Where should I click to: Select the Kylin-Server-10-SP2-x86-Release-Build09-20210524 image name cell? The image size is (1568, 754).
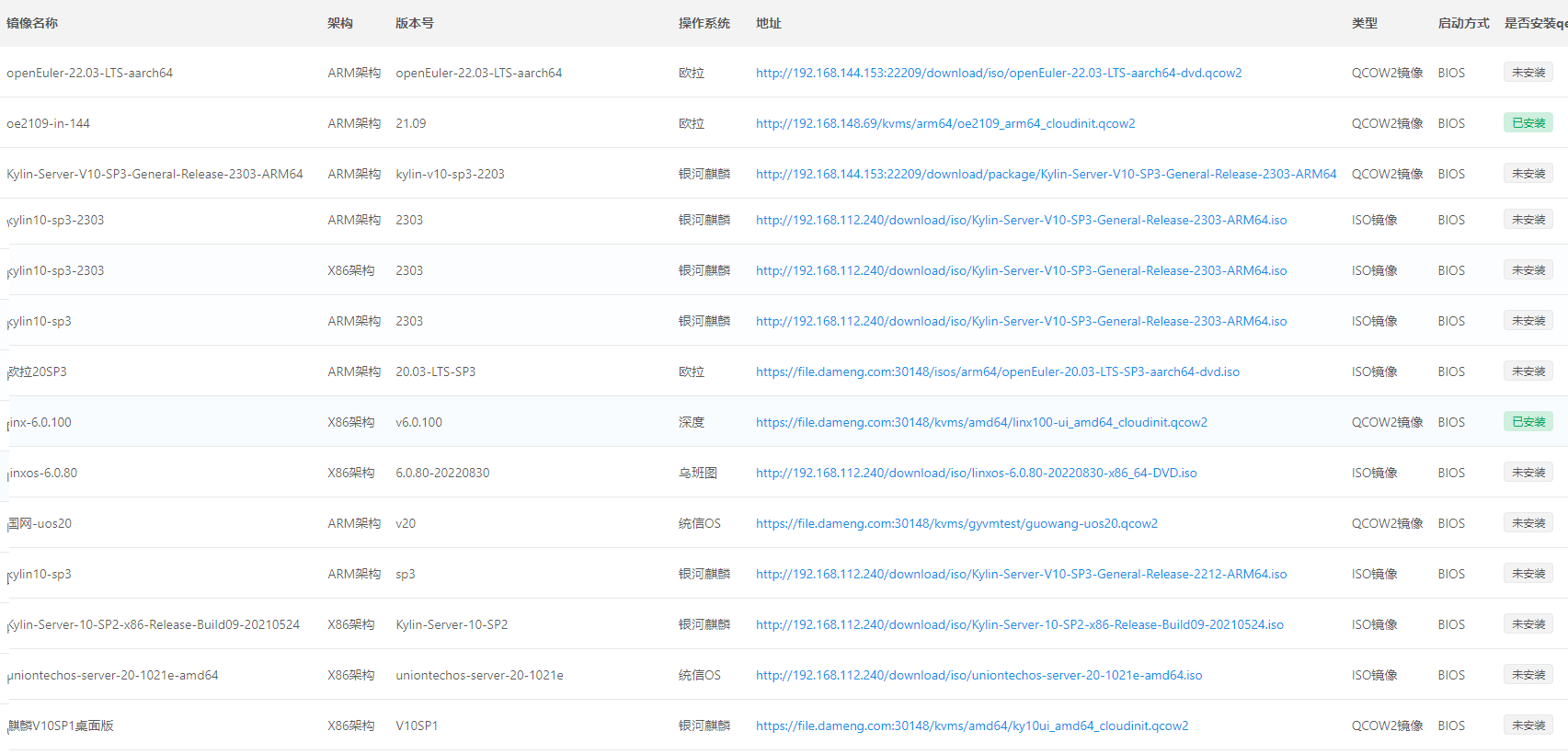pos(154,624)
